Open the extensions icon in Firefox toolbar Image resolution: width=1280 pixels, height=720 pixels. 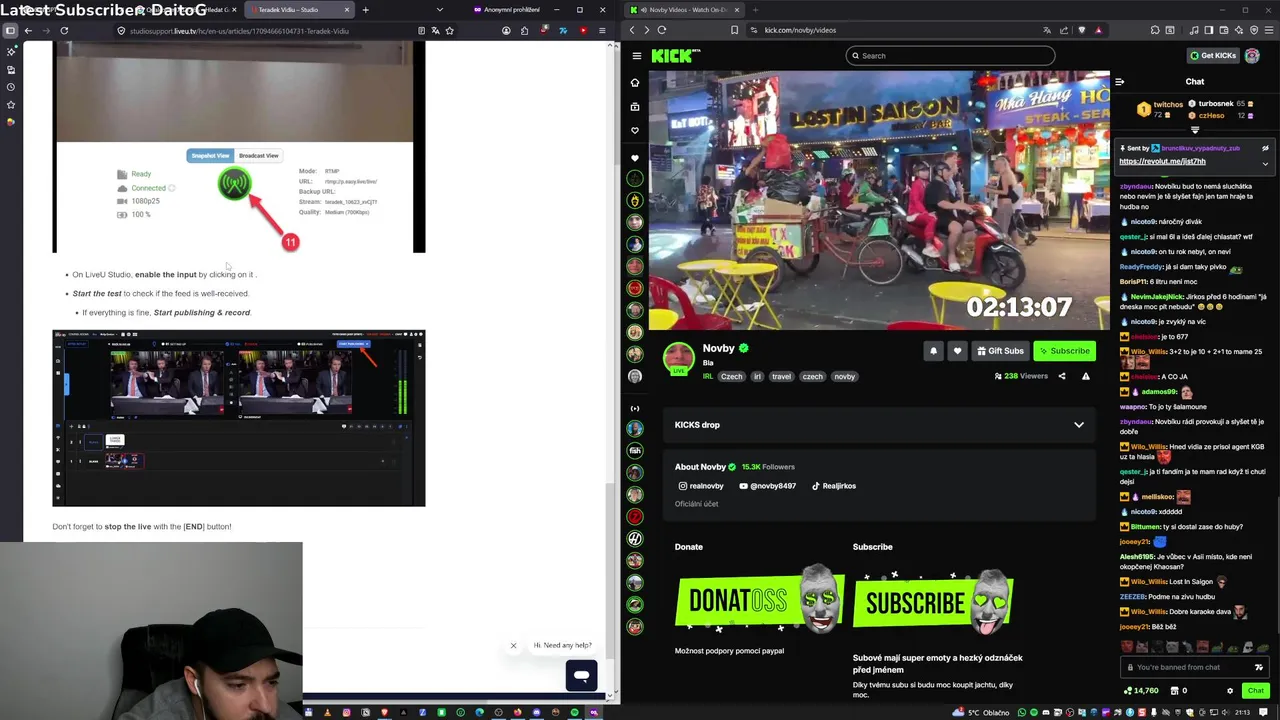tap(524, 31)
